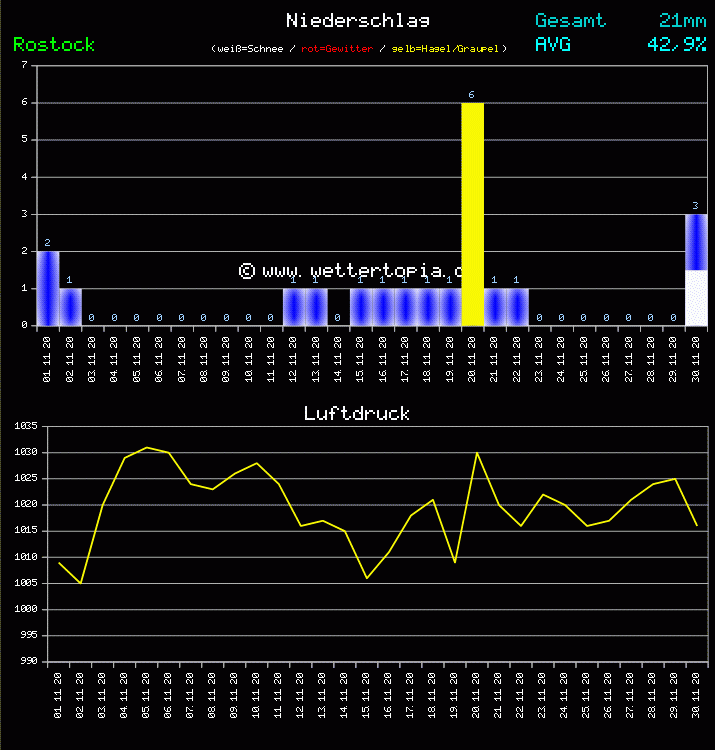This screenshot has width=715, height=750.
Task: Click the AVG label
Action: pos(553,45)
